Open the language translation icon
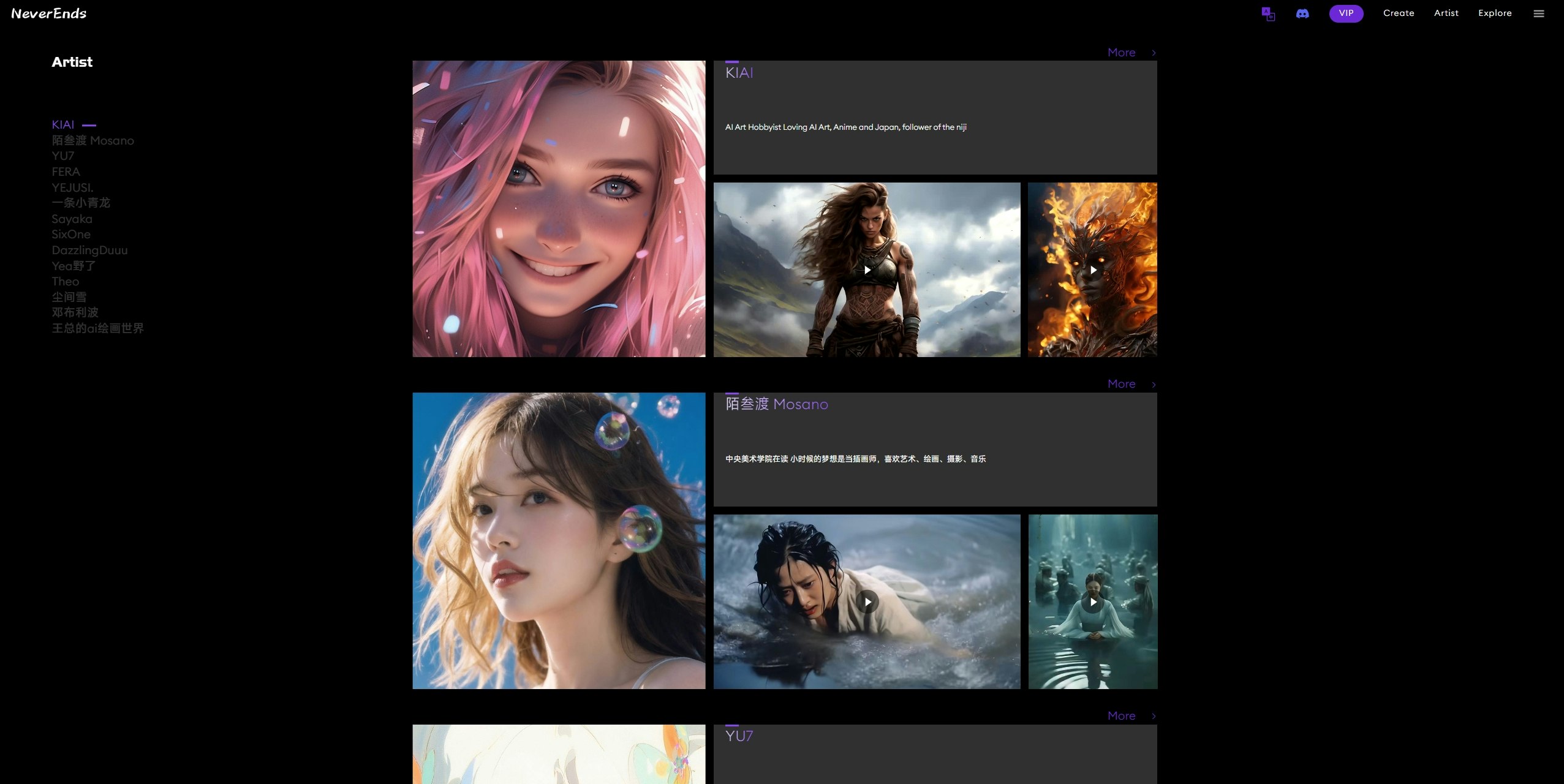The image size is (1564, 784). click(x=1268, y=13)
